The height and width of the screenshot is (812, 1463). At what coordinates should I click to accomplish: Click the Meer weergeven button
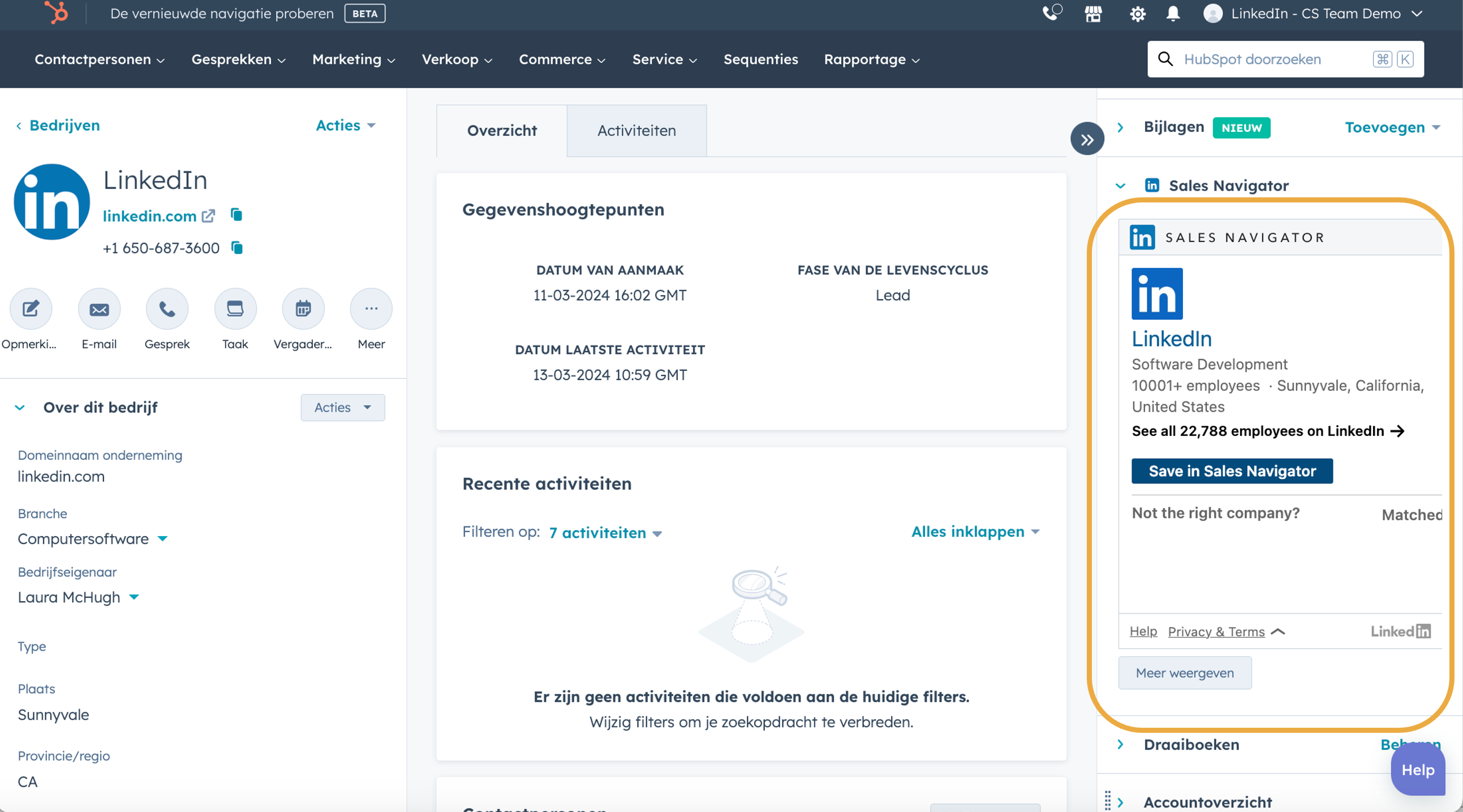pyautogui.click(x=1185, y=673)
